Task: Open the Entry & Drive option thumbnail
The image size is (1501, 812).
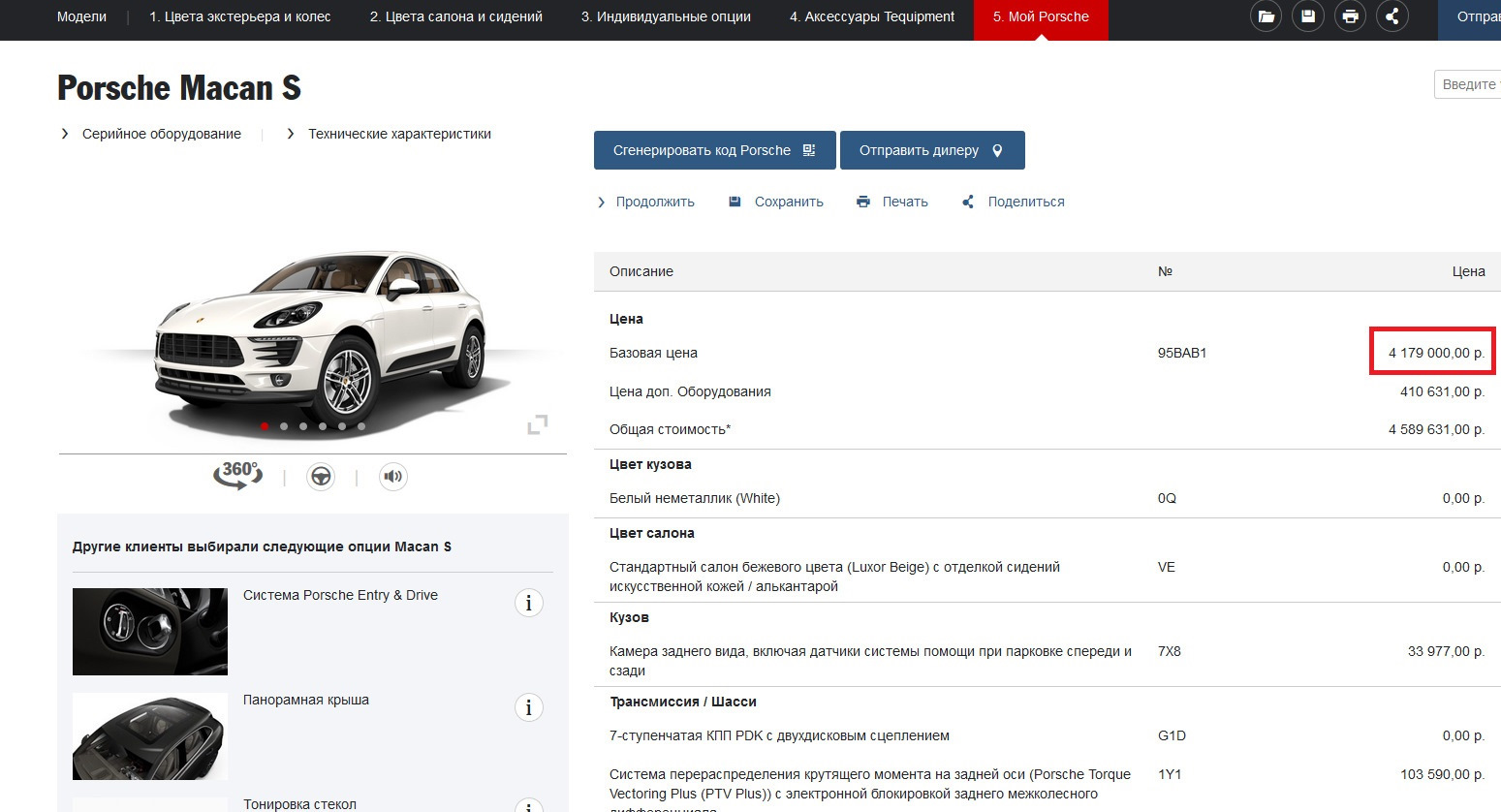Action: (x=150, y=632)
